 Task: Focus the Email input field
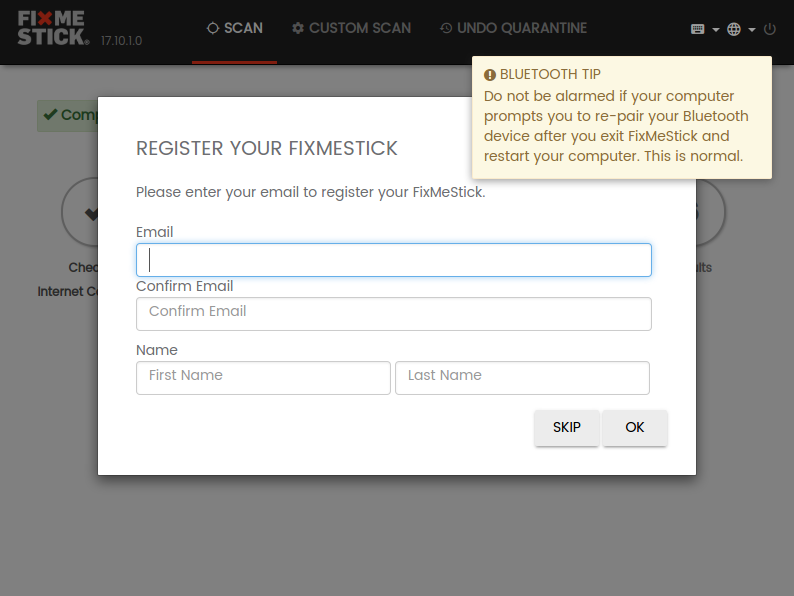click(393, 260)
